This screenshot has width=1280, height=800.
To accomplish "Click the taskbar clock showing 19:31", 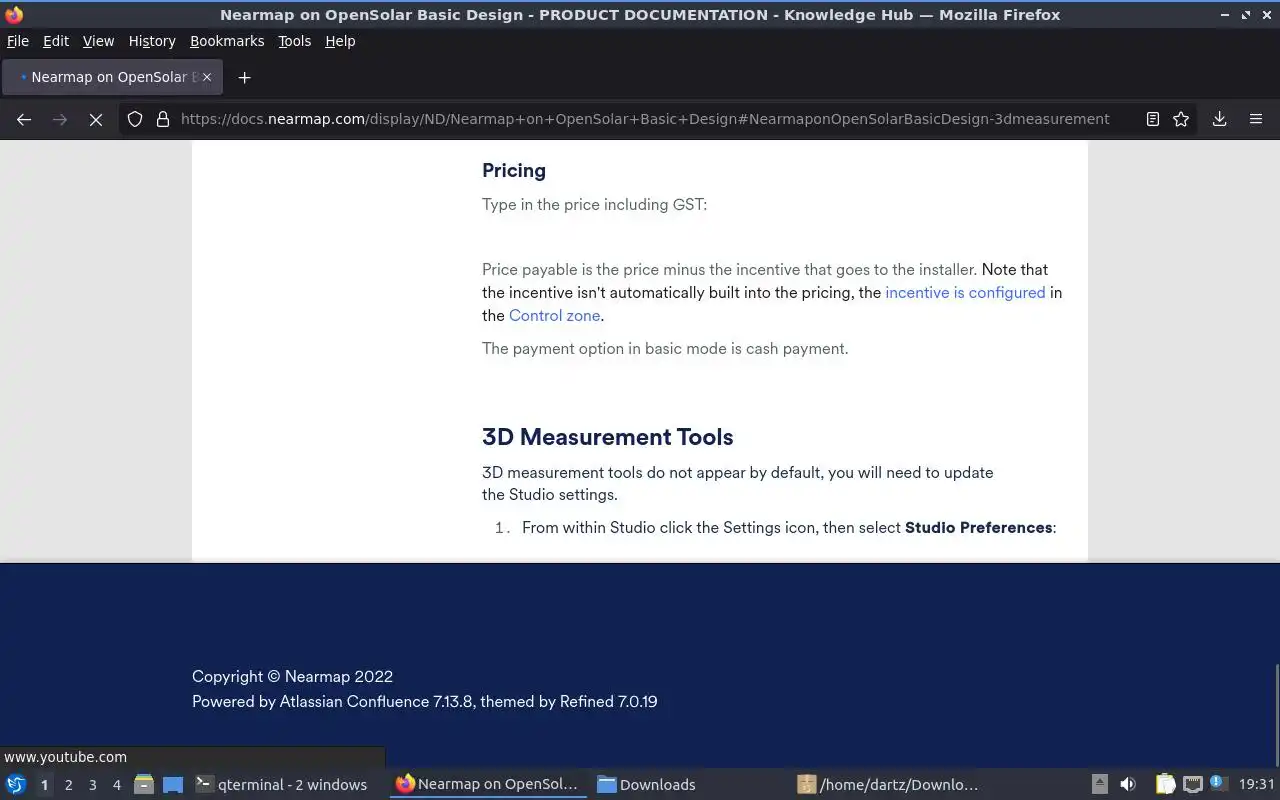I will [x=1256, y=784].
